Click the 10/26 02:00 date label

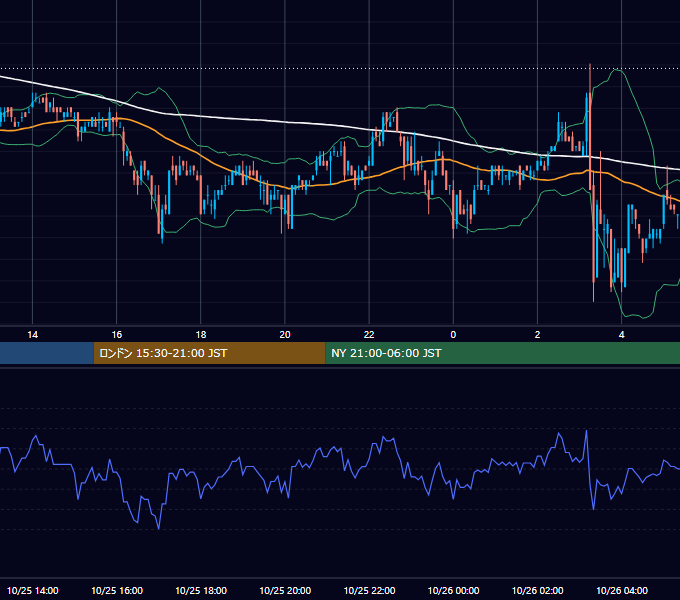[x=537, y=590]
